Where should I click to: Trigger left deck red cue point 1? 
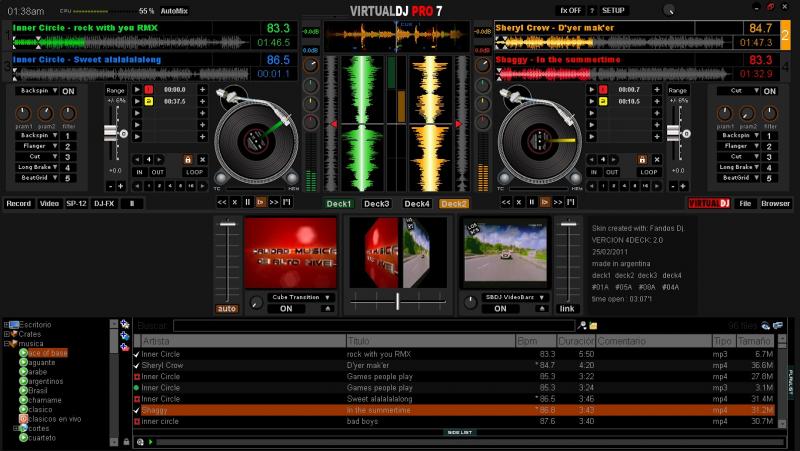(148, 89)
